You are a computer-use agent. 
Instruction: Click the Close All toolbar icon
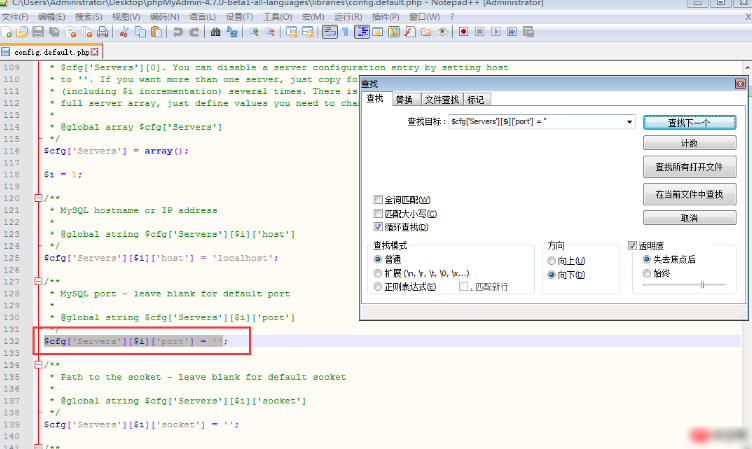point(87,32)
